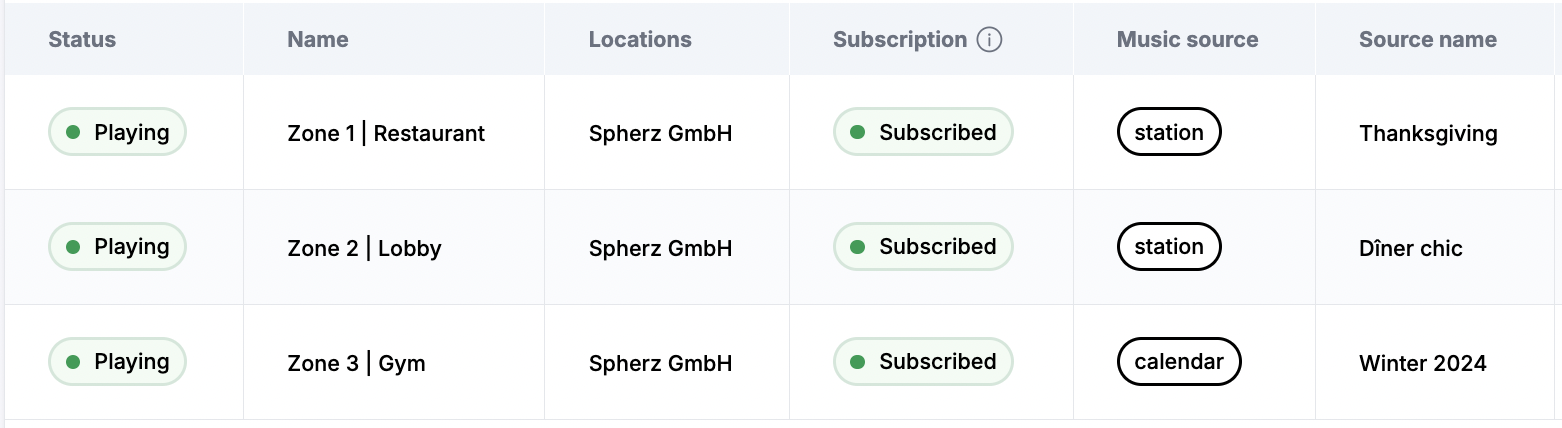Click the Playing status badge for Zone 2
This screenshot has width=1562, height=428.
(118, 247)
